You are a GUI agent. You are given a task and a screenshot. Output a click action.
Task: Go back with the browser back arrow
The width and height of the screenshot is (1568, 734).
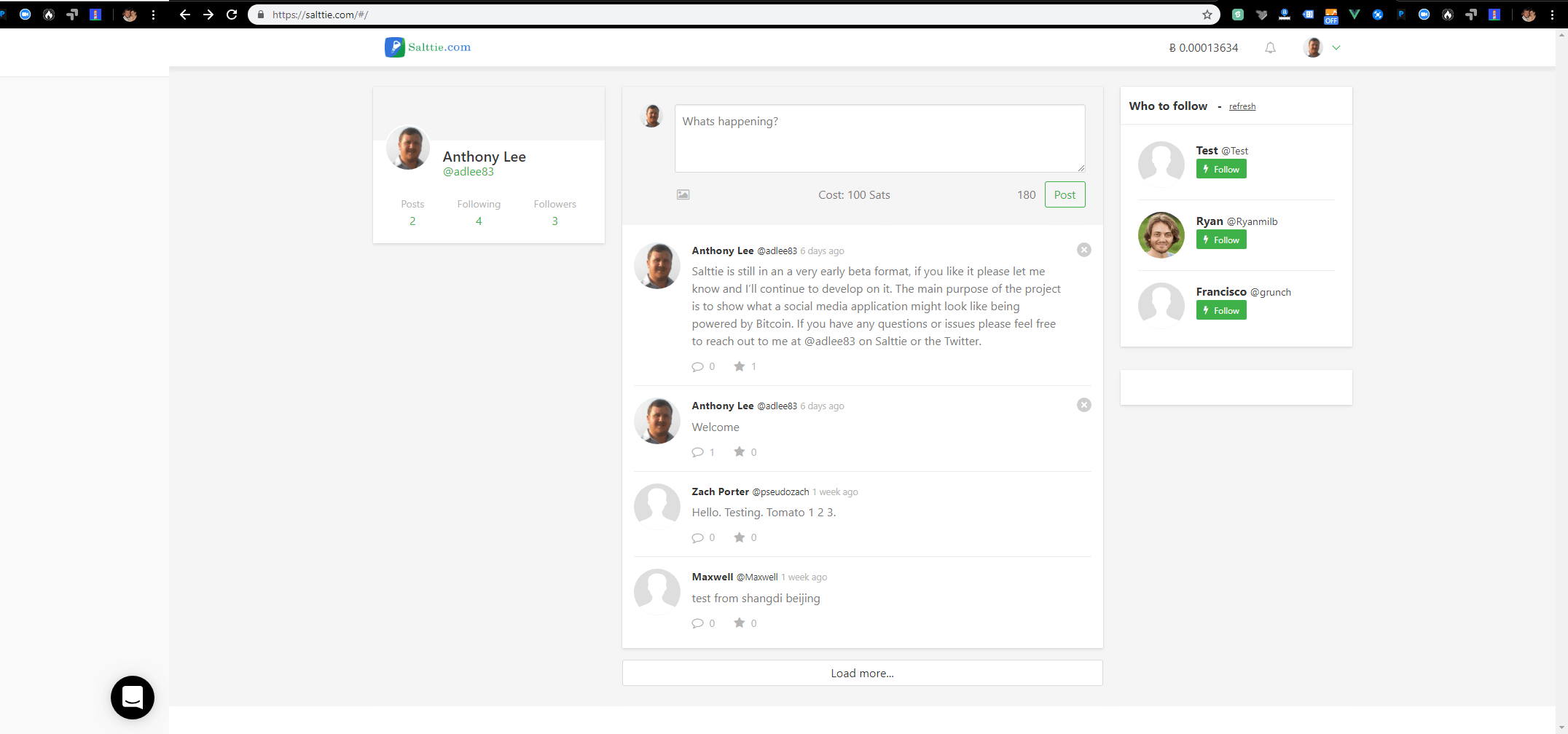coord(185,15)
